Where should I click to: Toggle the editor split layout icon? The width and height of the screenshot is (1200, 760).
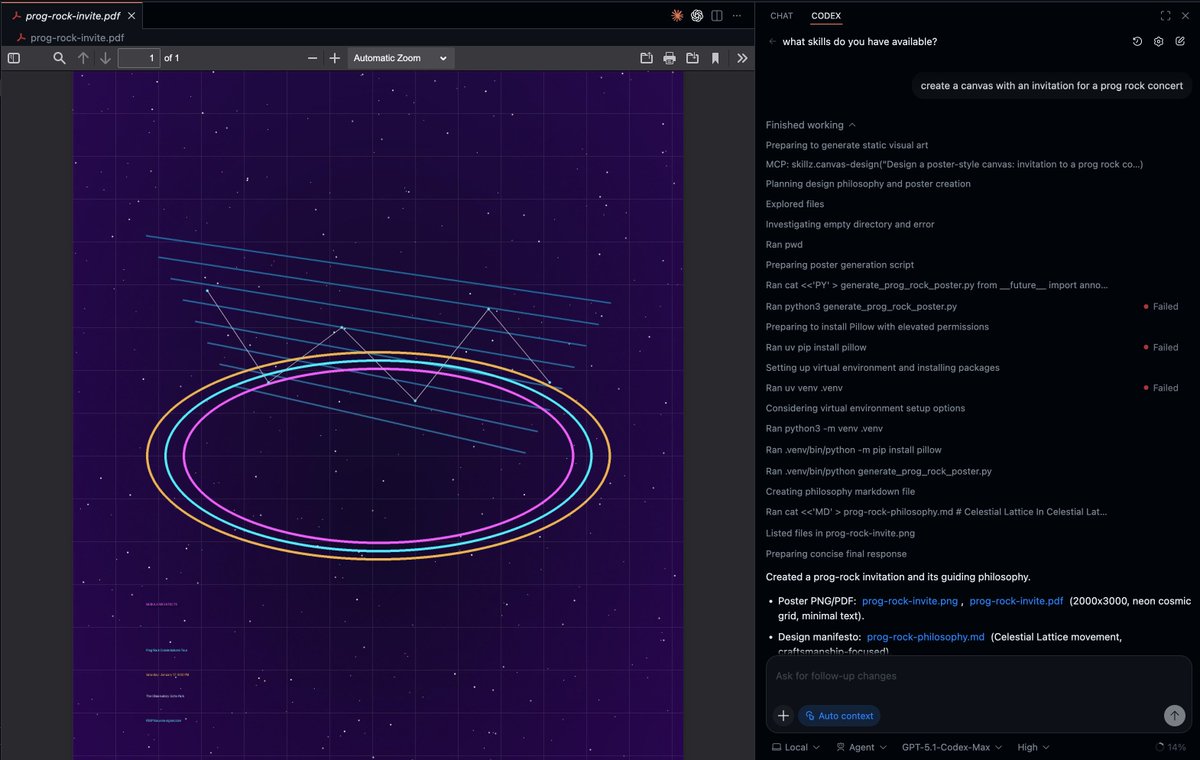[714, 15]
